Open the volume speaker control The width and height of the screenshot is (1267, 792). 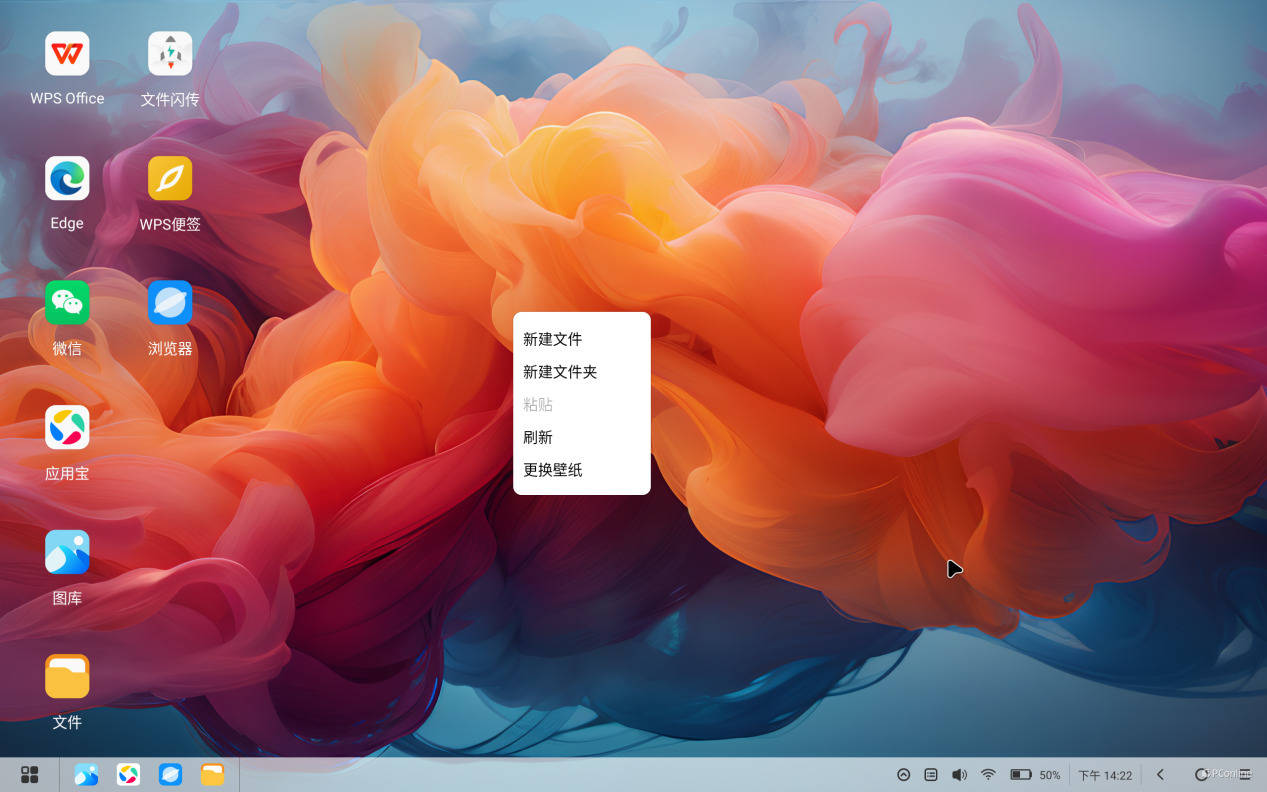(x=959, y=775)
